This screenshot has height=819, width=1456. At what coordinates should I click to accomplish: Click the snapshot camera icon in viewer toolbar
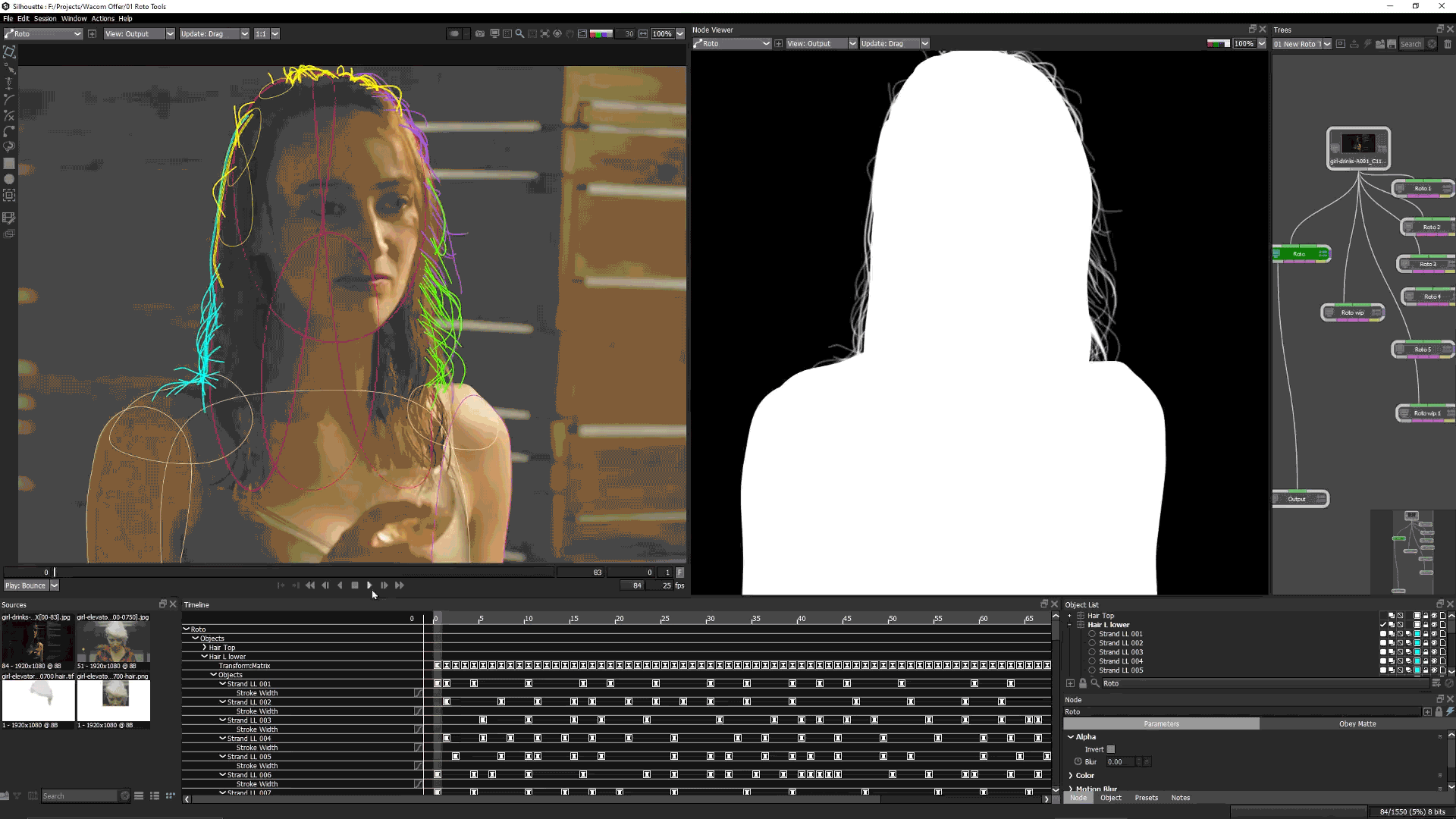[x=479, y=34]
